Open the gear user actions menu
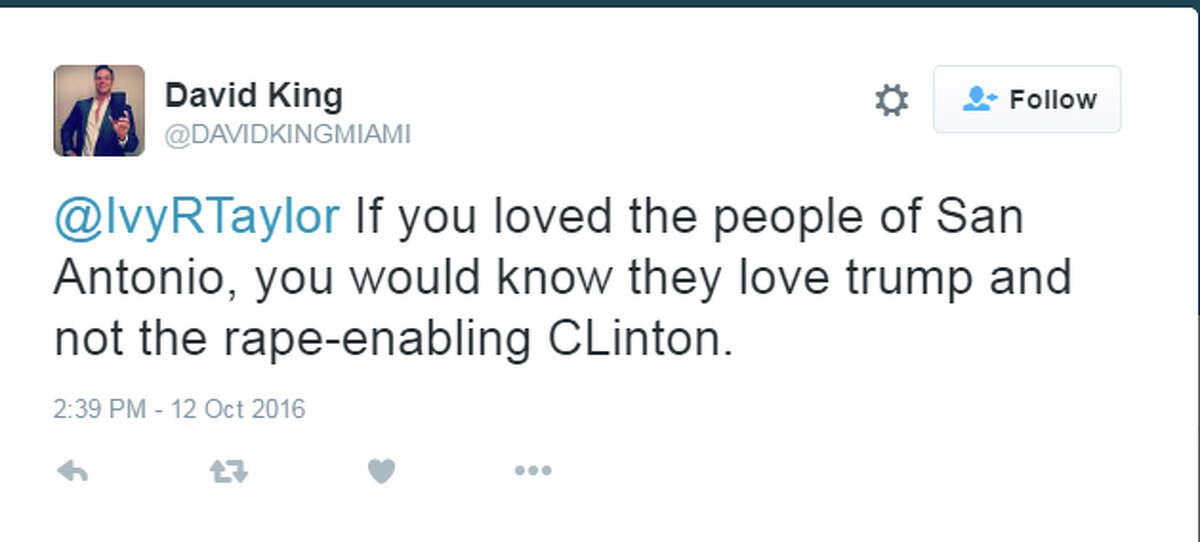The image size is (1200, 542). 891,100
